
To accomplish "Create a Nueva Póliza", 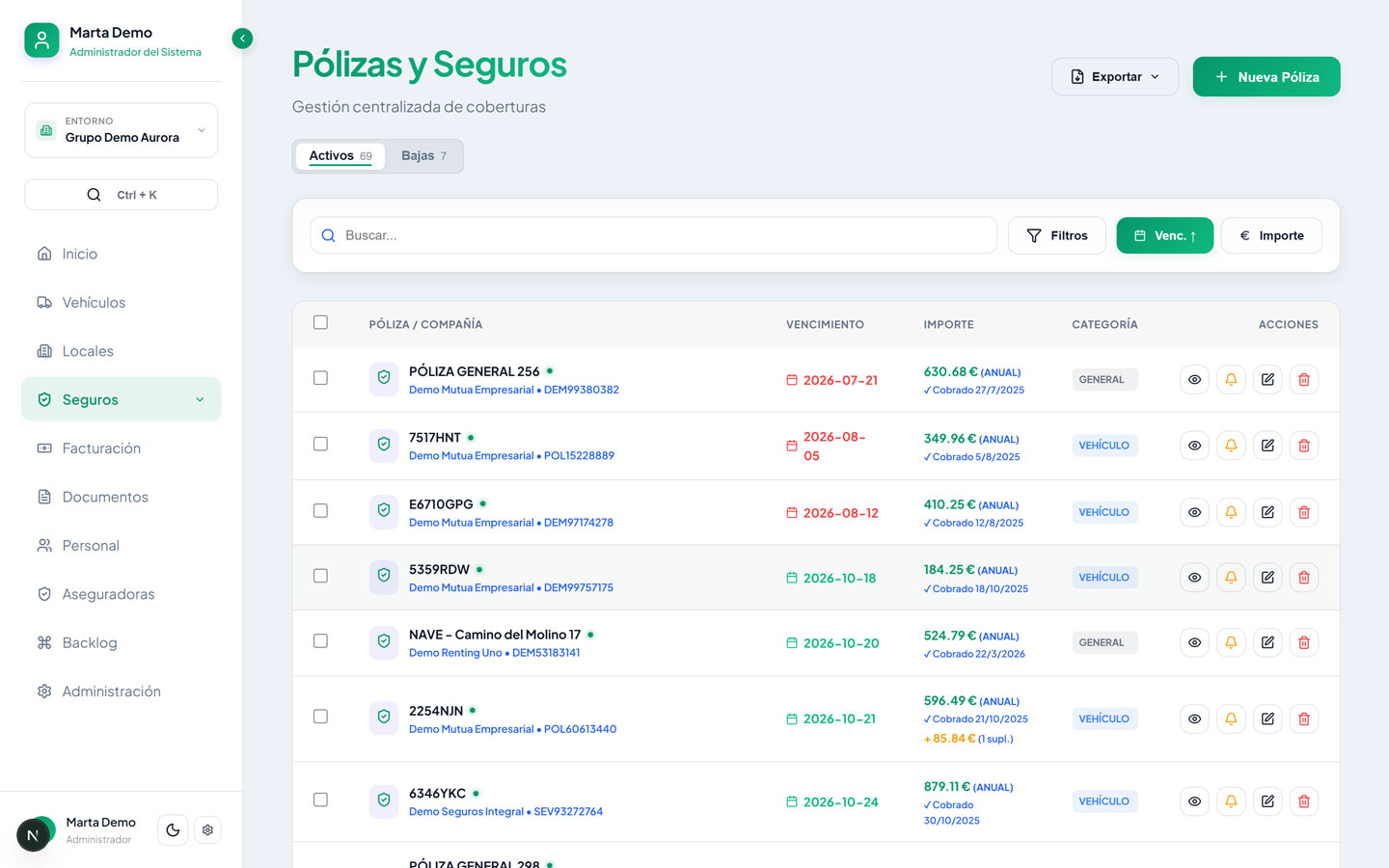I will [1266, 77].
